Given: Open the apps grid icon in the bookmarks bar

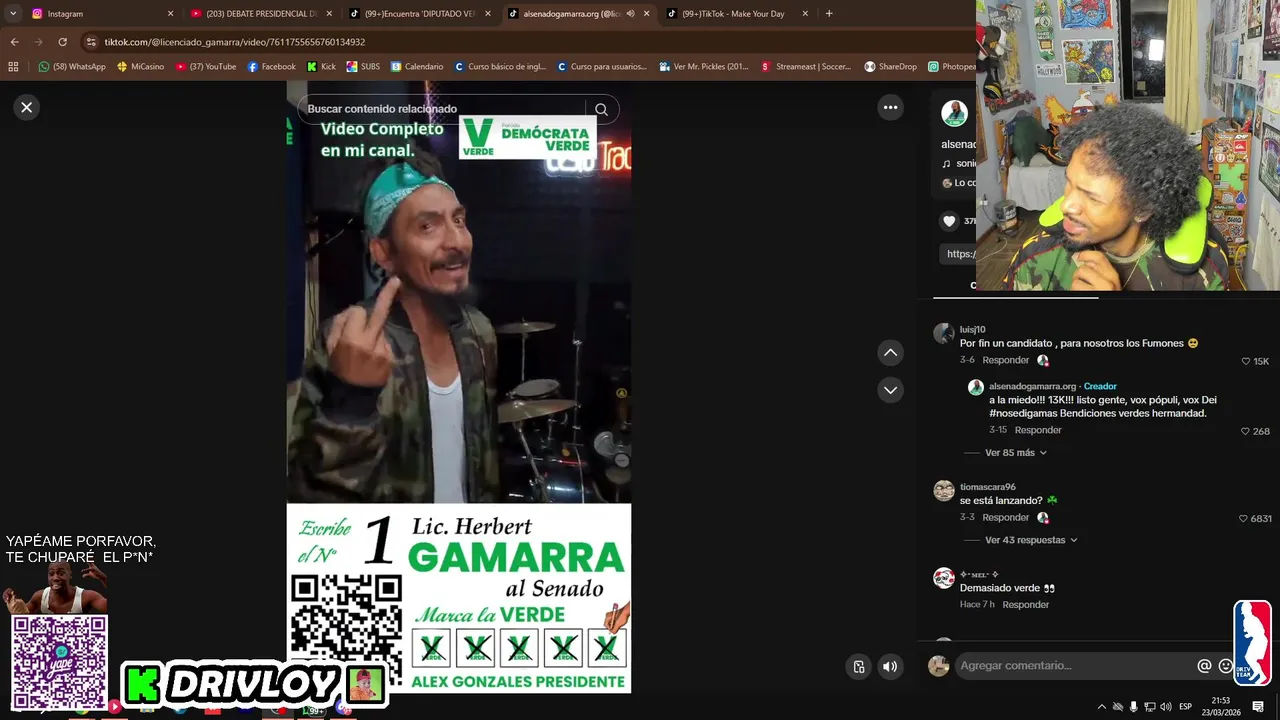Looking at the screenshot, I should pos(13,67).
